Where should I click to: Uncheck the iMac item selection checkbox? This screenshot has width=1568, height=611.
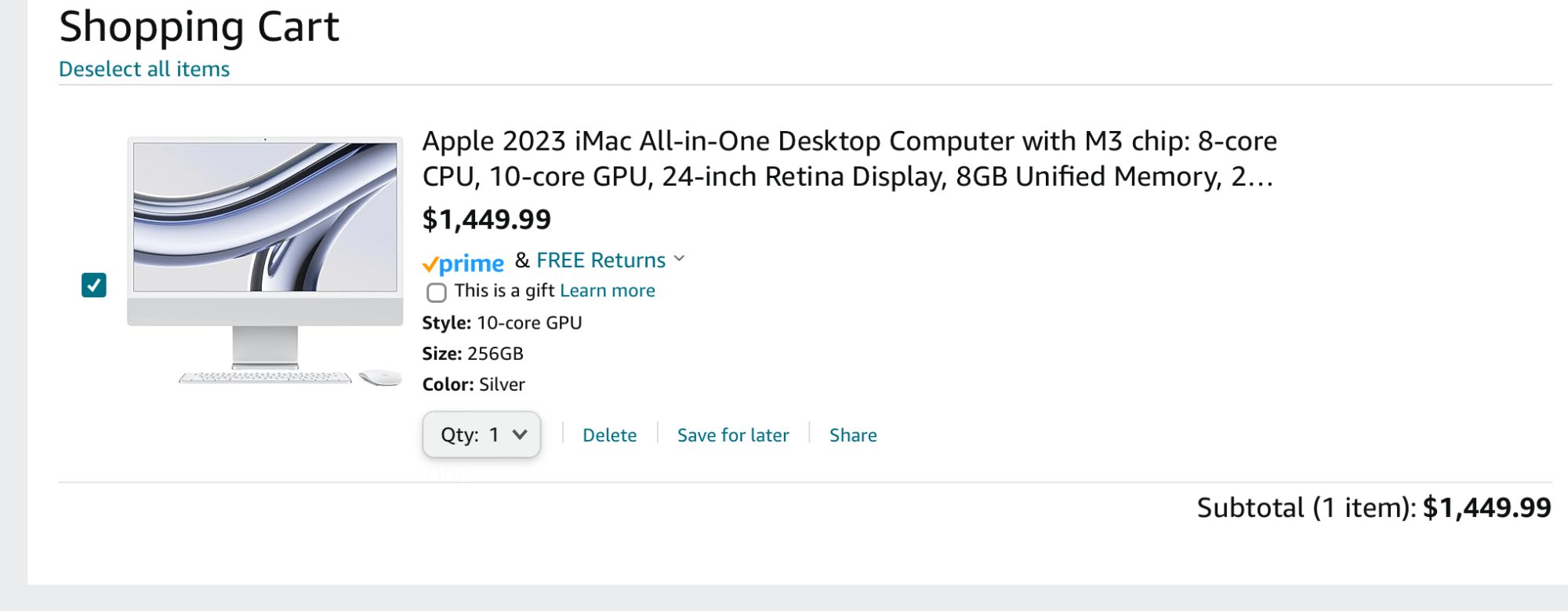pos(94,285)
